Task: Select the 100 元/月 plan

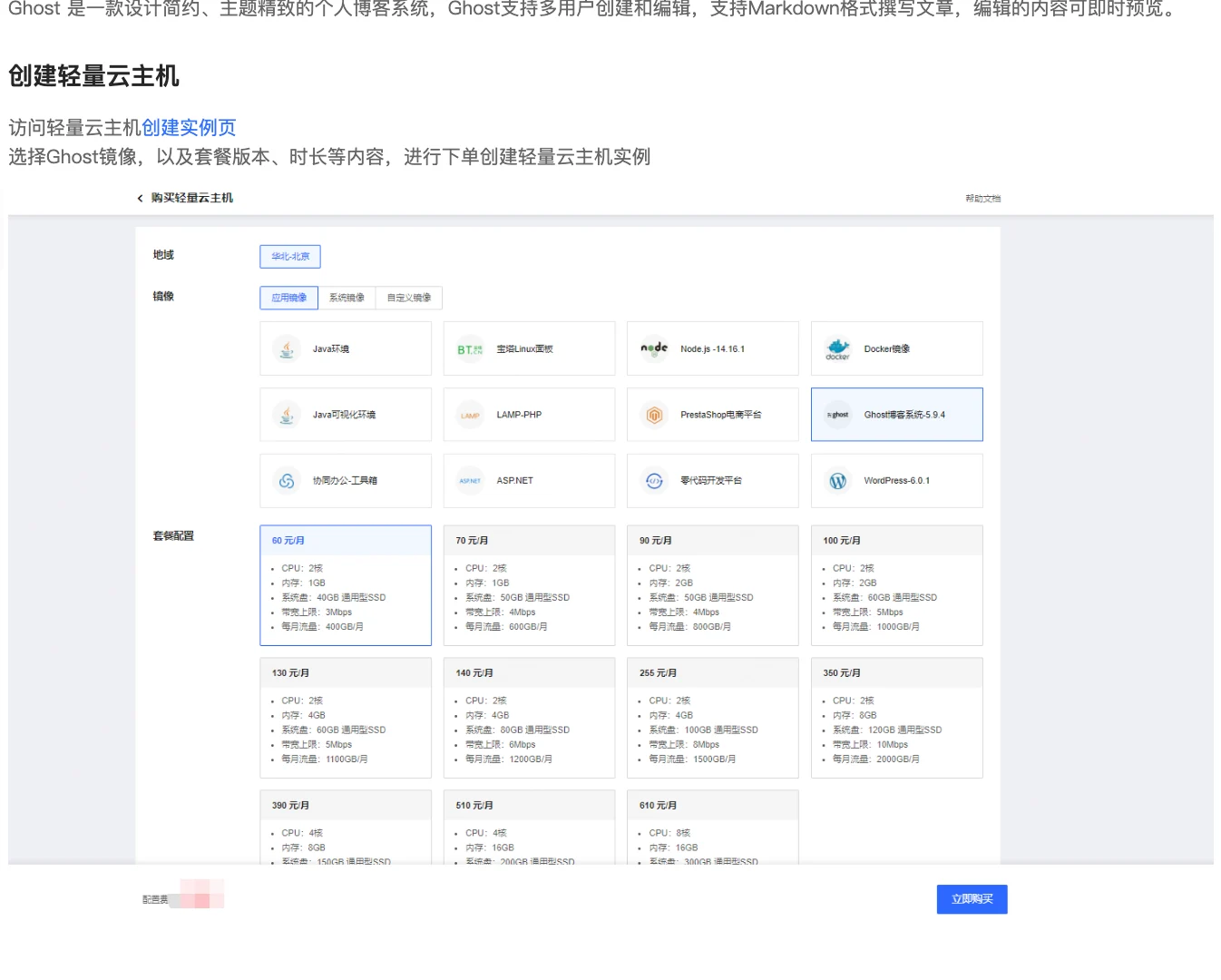Action: tap(896, 585)
